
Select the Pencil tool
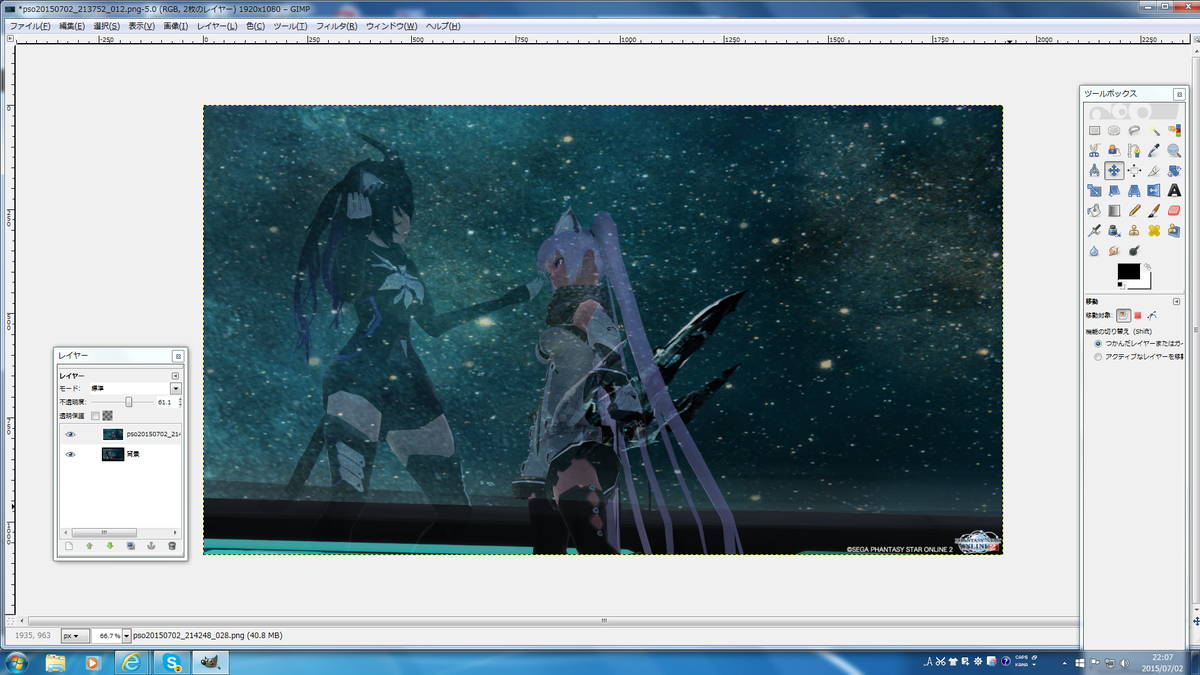tap(1134, 211)
